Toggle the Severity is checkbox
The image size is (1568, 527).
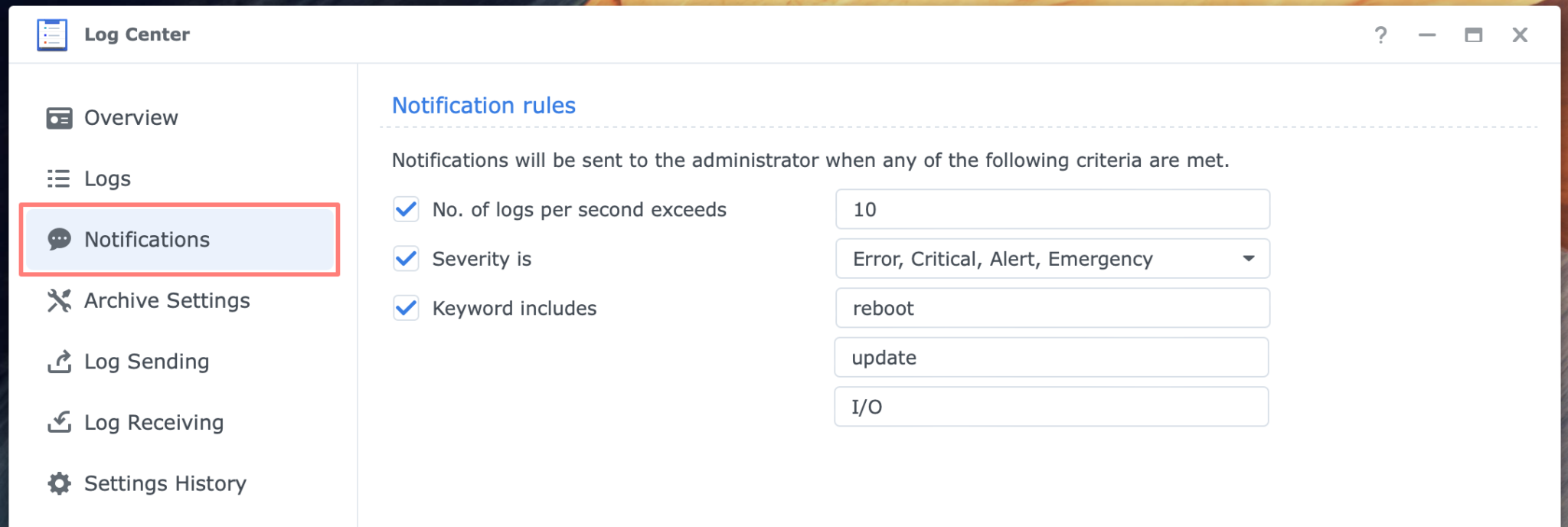coord(406,259)
